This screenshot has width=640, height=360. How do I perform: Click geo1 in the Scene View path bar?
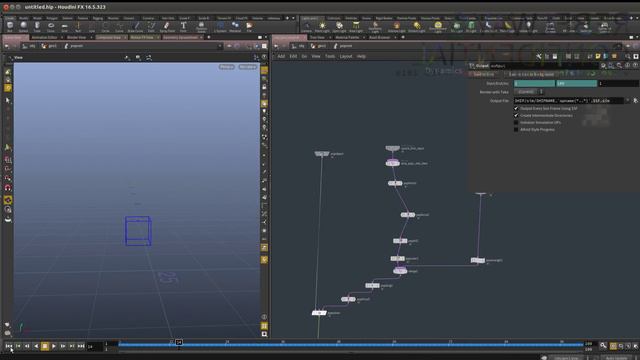click(x=49, y=46)
